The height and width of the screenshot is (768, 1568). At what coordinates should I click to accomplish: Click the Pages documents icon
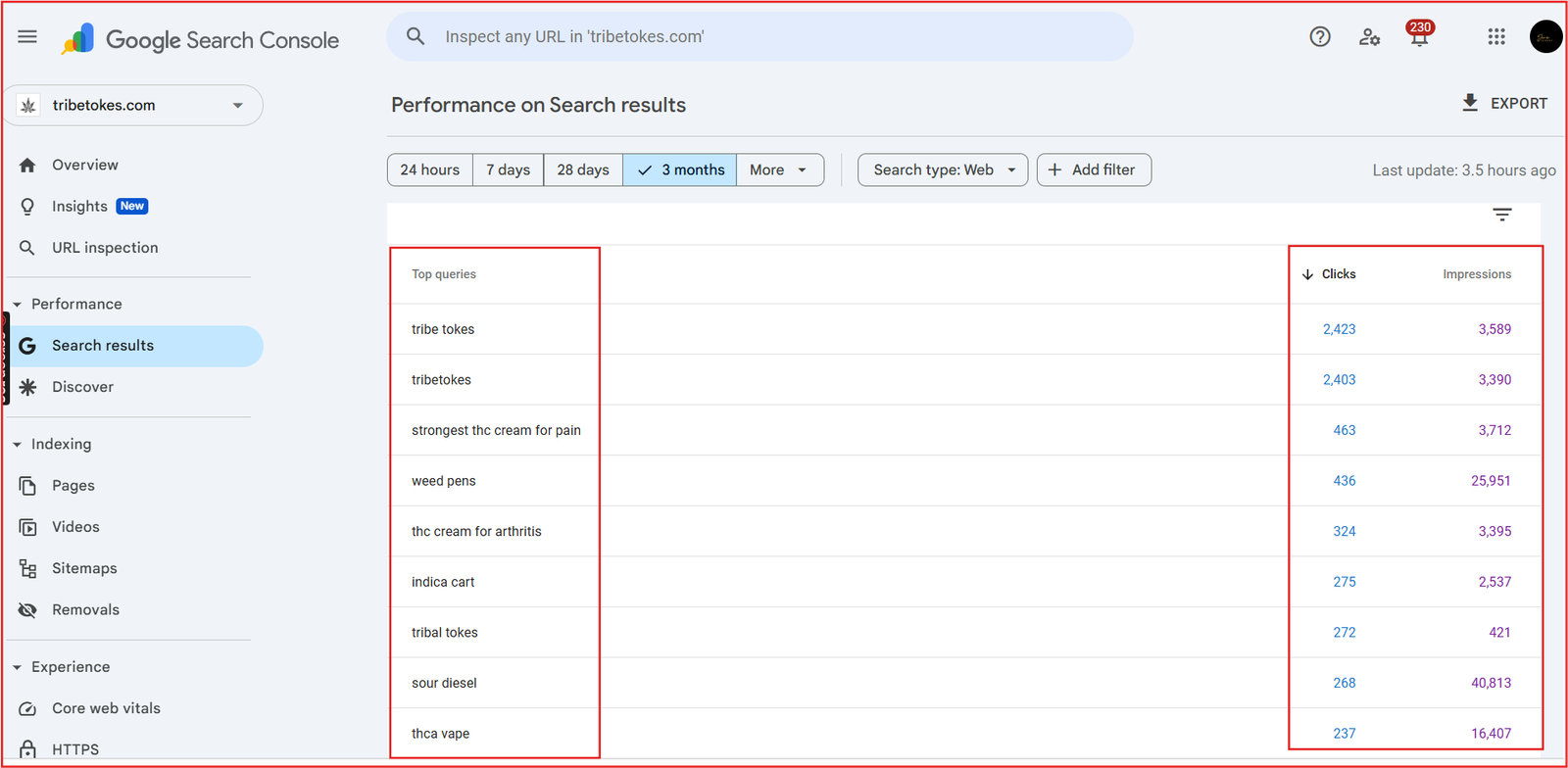[27, 486]
